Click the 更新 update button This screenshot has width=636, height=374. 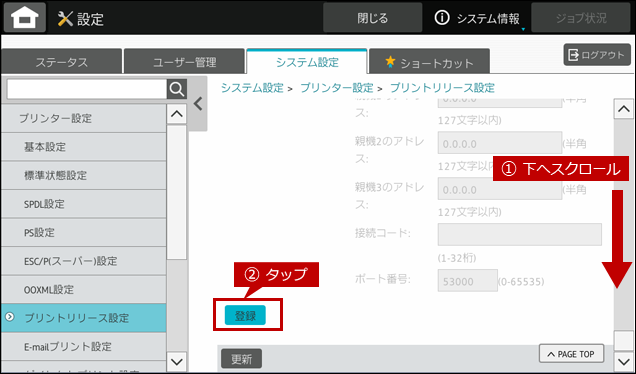(x=241, y=359)
